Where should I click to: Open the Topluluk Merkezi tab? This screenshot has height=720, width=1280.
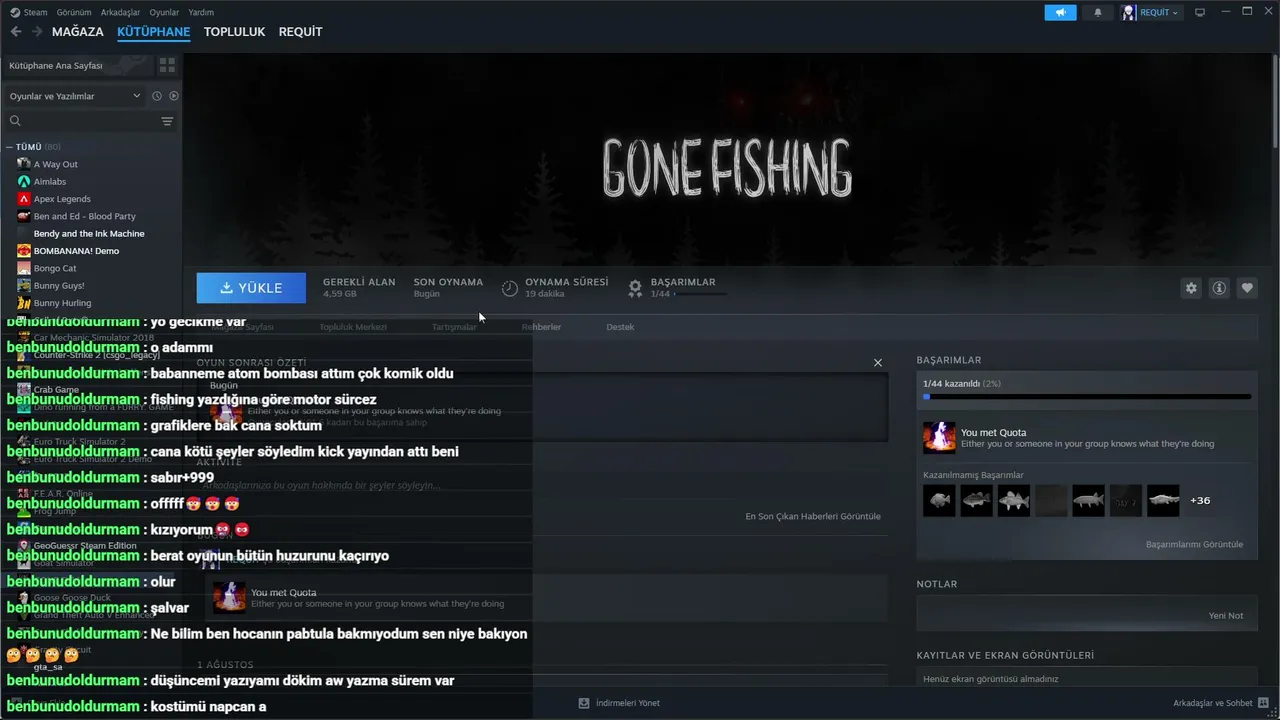353,327
